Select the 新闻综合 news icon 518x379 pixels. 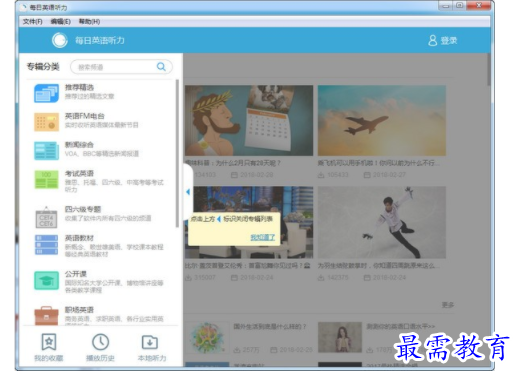46,151
